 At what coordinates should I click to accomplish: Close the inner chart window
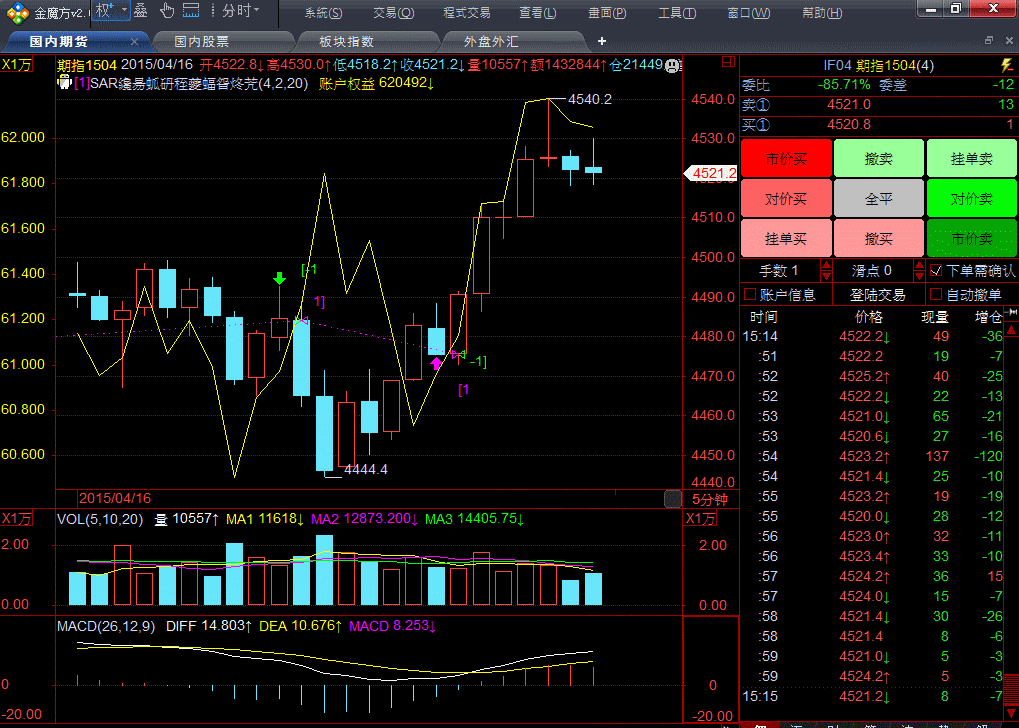click(x=1010, y=40)
